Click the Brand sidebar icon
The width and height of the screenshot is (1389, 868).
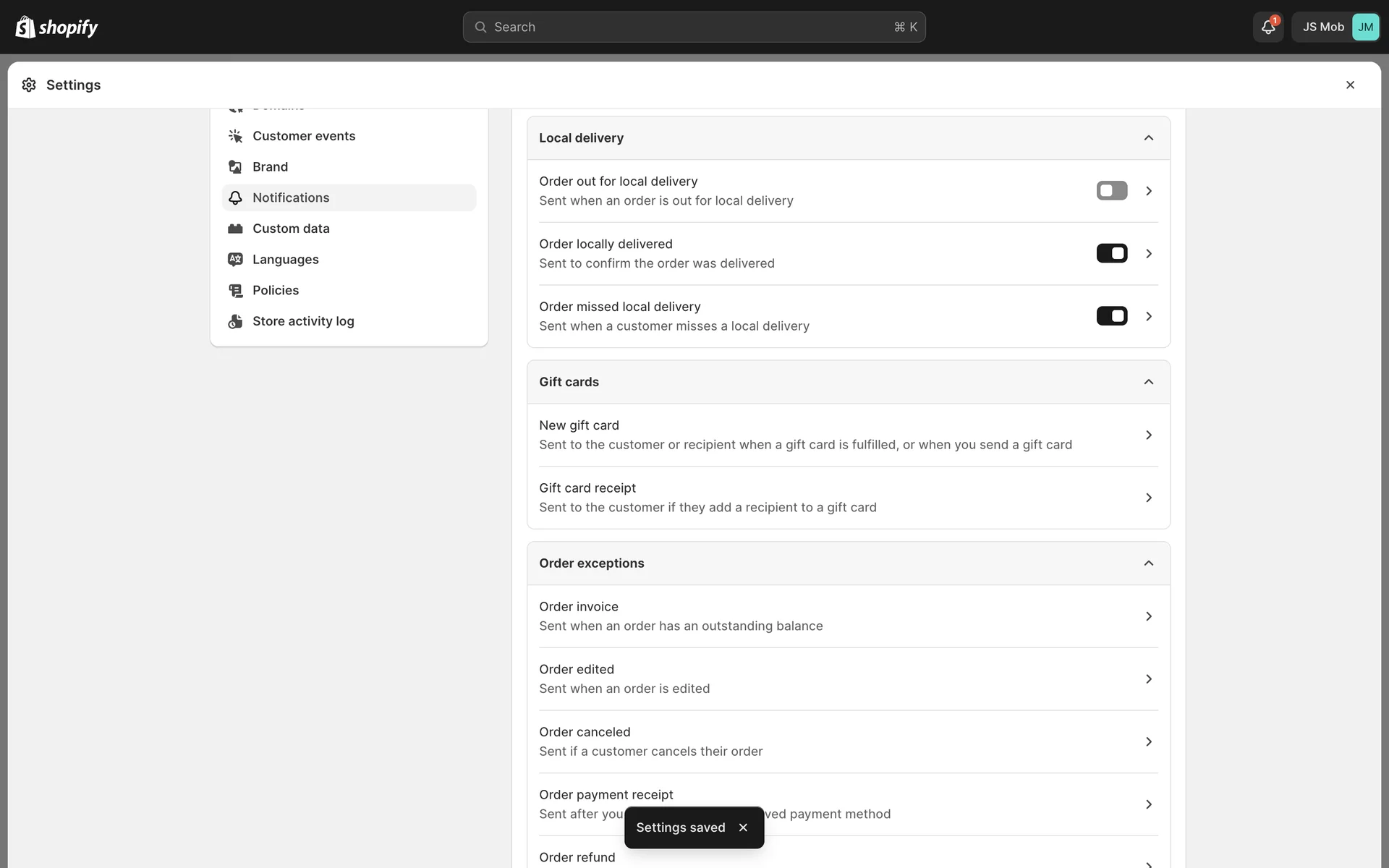[235, 167]
